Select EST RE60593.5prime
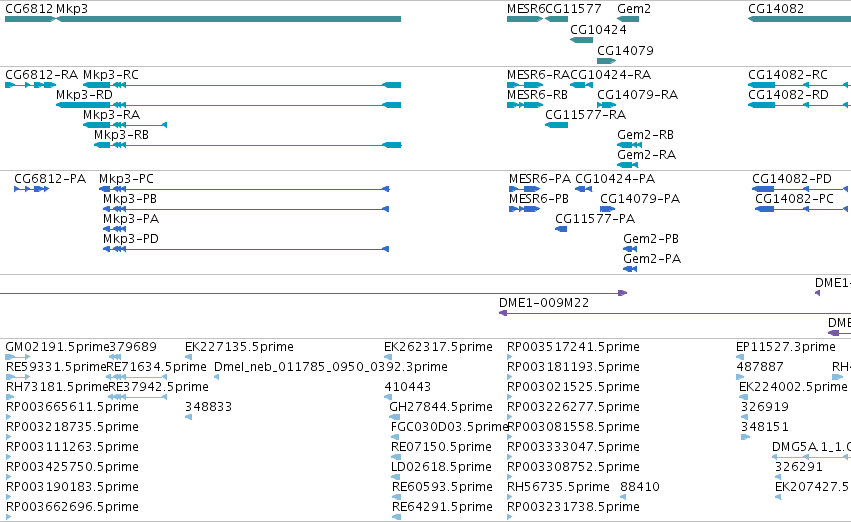 [442, 487]
